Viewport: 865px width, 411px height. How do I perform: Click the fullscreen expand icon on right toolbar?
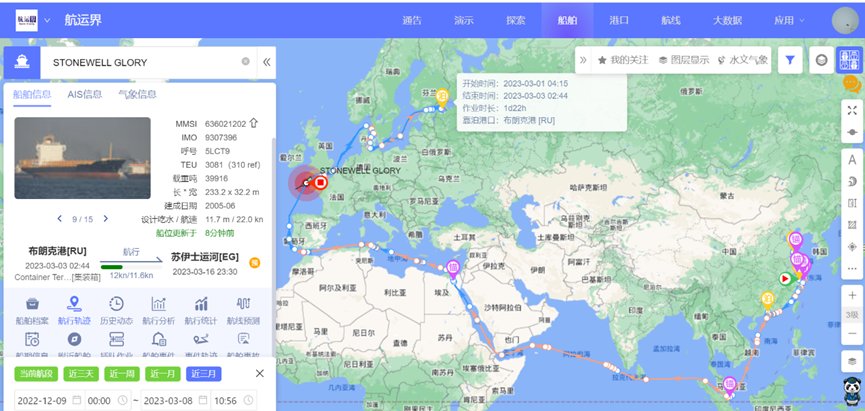(x=852, y=110)
